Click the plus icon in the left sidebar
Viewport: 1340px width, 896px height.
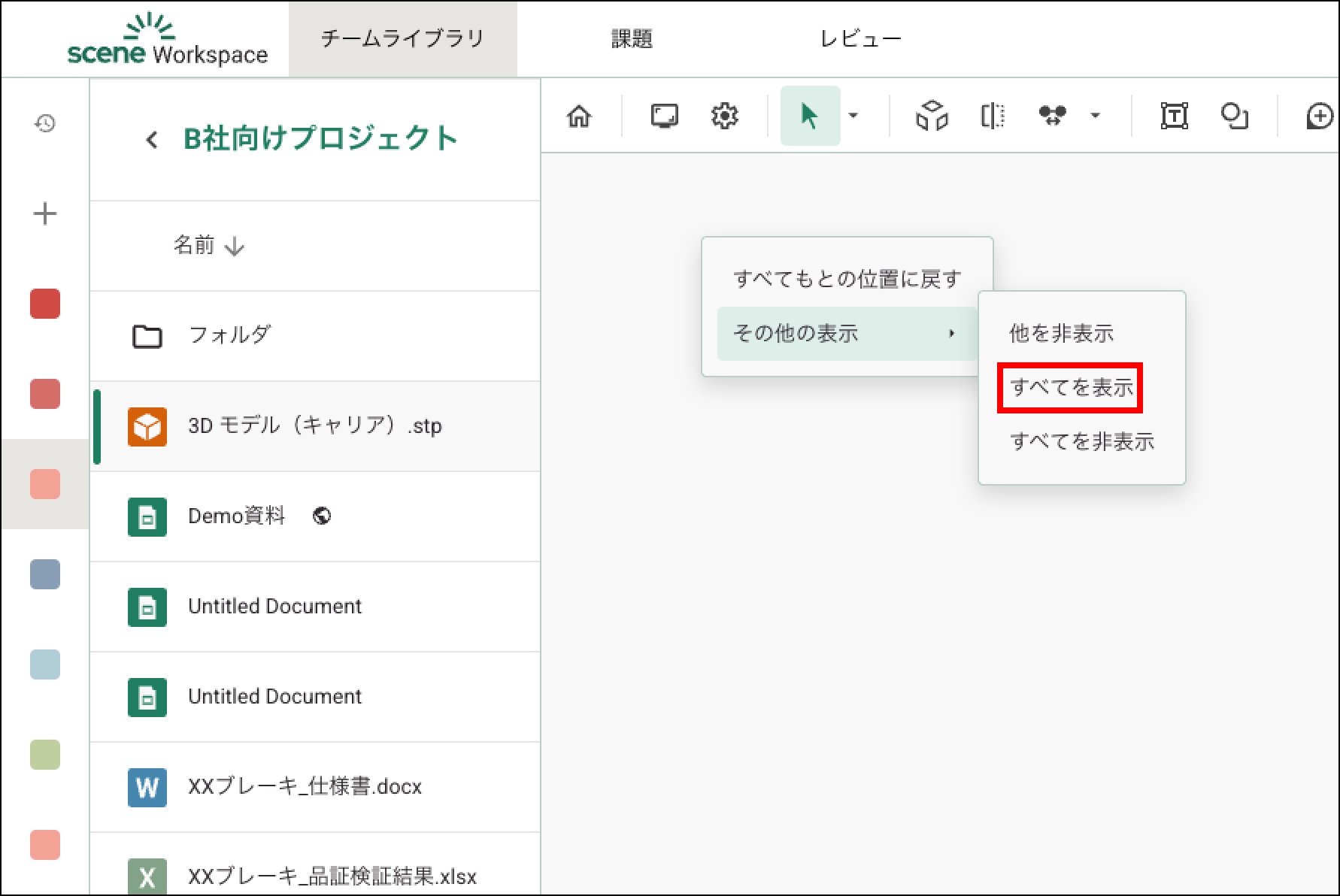(x=45, y=214)
